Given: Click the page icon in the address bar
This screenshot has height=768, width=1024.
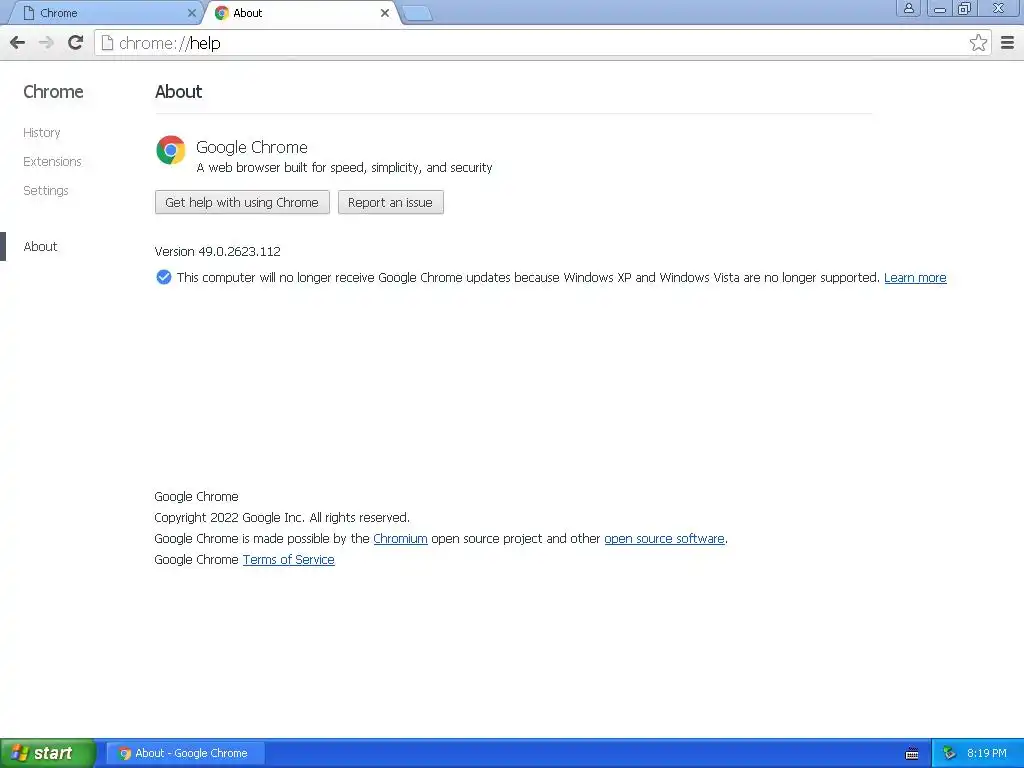Looking at the screenshot, I should click(x=107, y=43).
